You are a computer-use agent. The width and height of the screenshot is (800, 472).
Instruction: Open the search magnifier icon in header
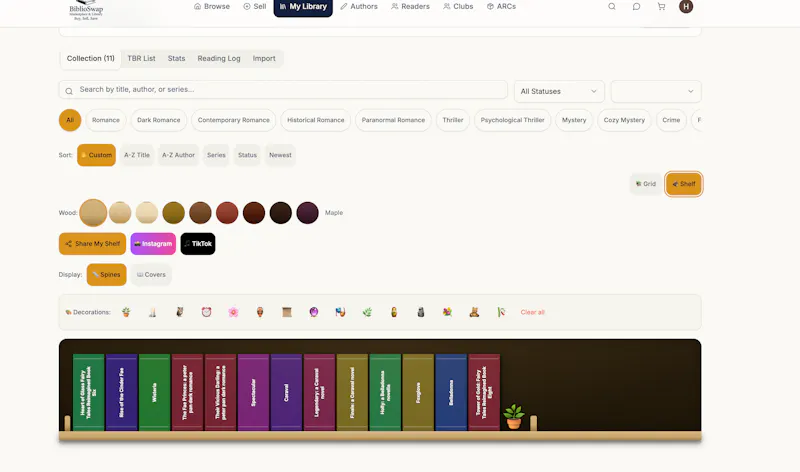611,7
